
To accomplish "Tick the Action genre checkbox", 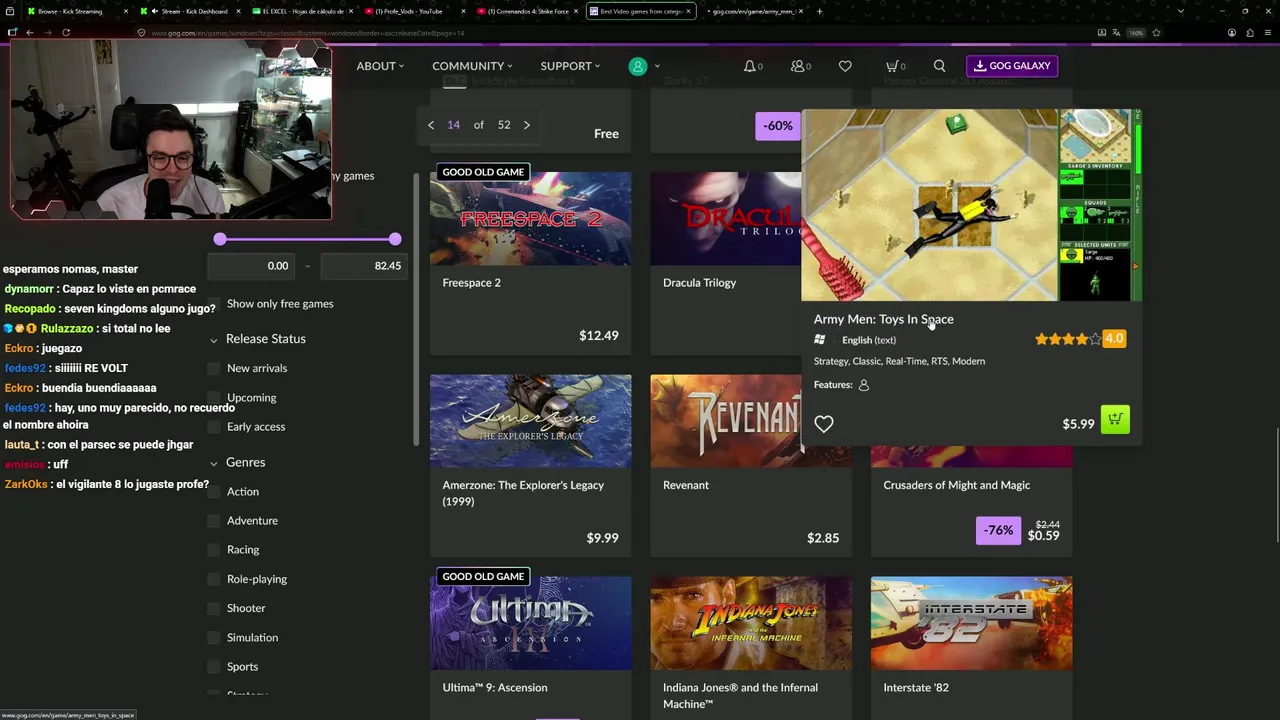I will pos(214,492).
